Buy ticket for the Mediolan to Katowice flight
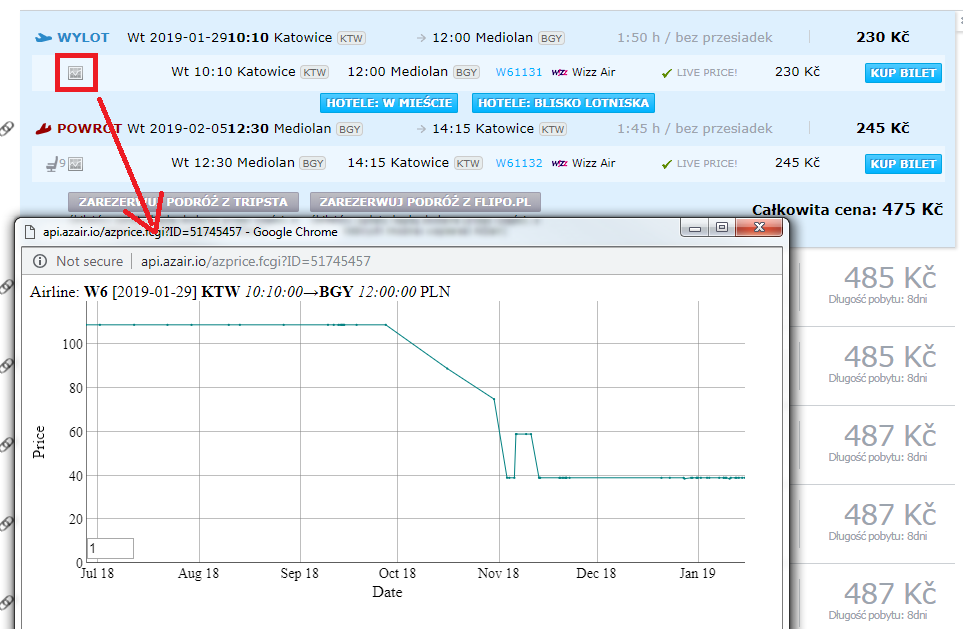The width and height of the screenshot is (963, 629). (903, 164)
